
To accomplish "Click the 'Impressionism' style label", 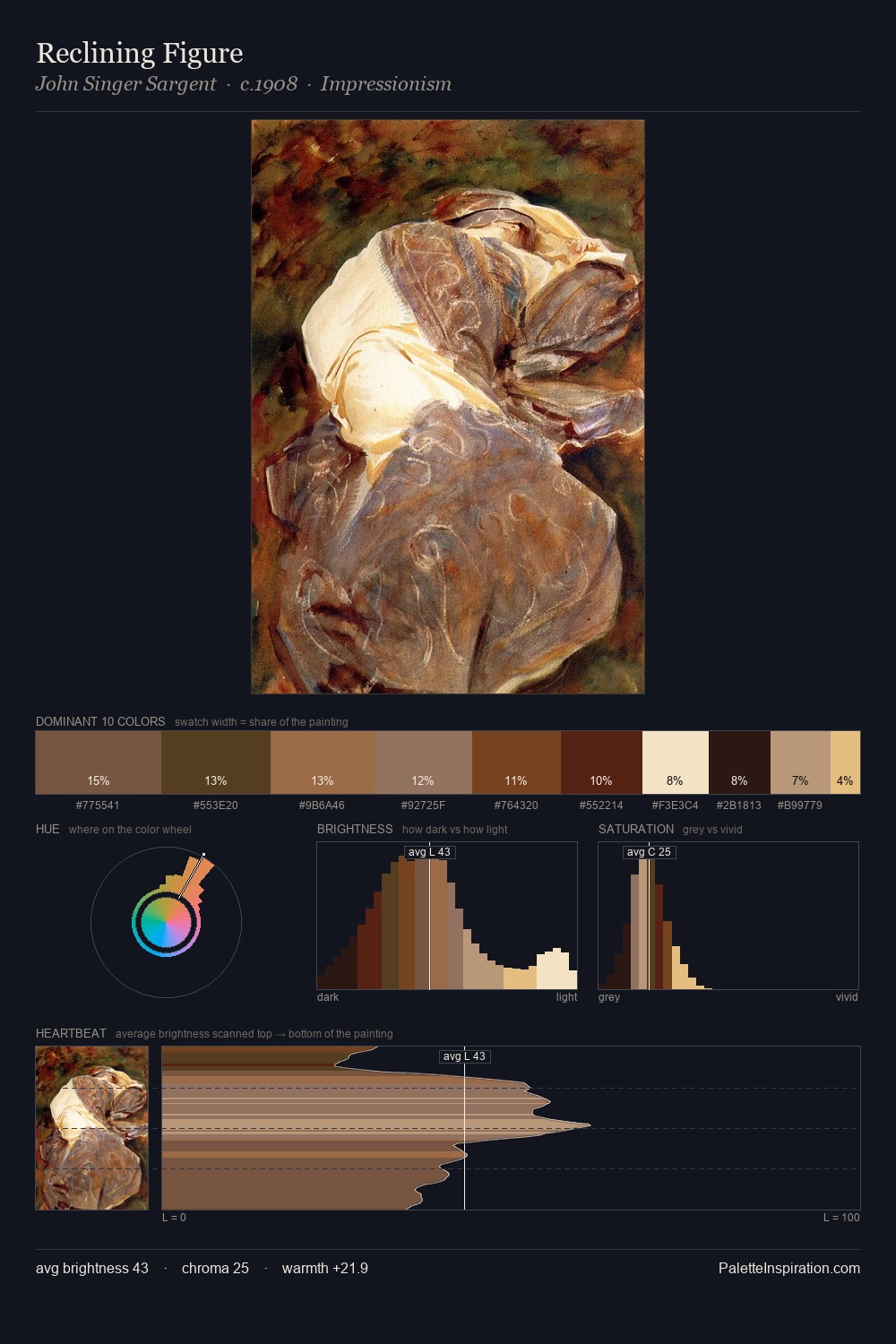I will pyautogui.click(x=386, y=84).
